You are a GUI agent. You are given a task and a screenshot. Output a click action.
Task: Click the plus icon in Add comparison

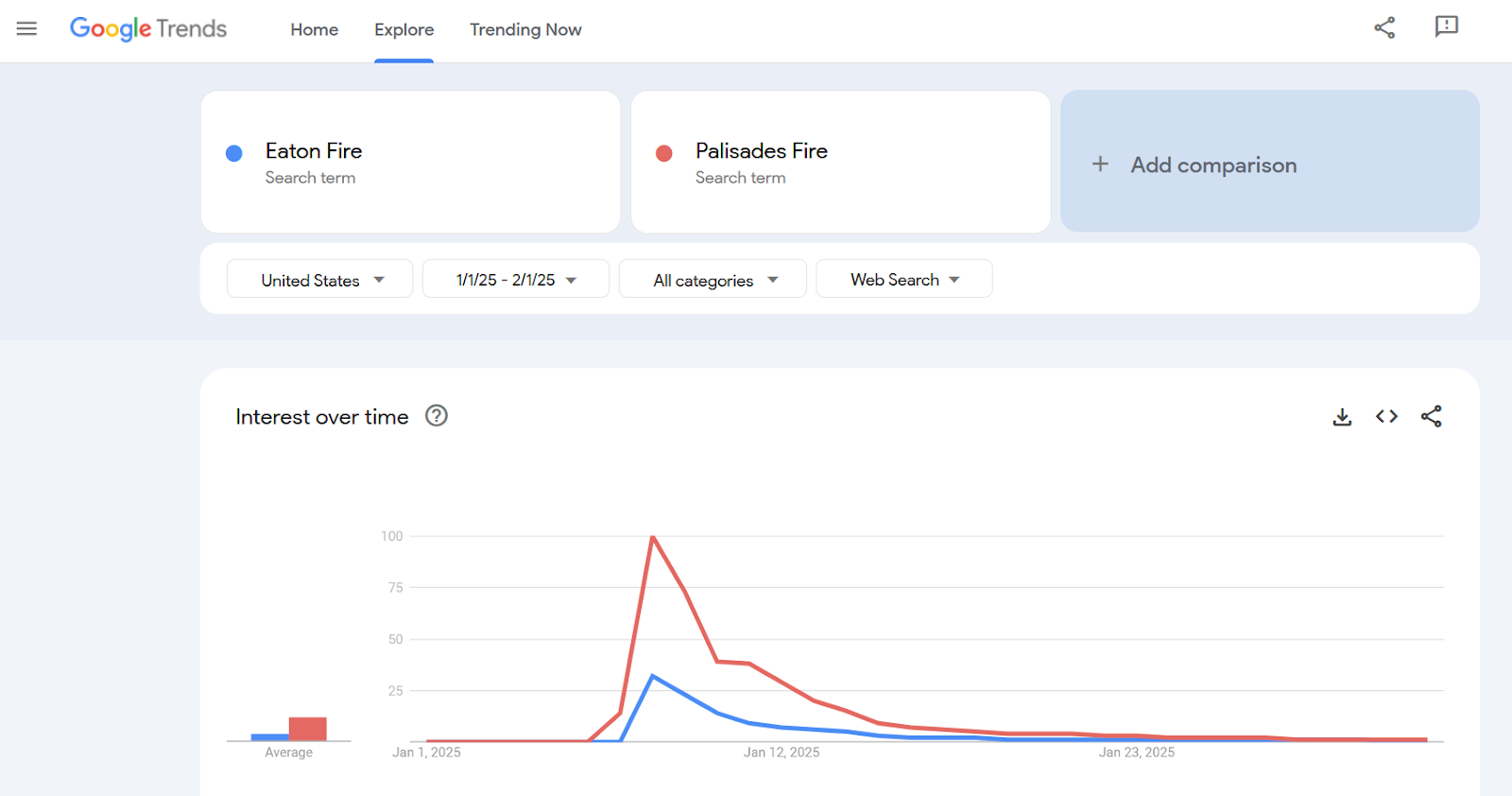tap(1100, 164)
